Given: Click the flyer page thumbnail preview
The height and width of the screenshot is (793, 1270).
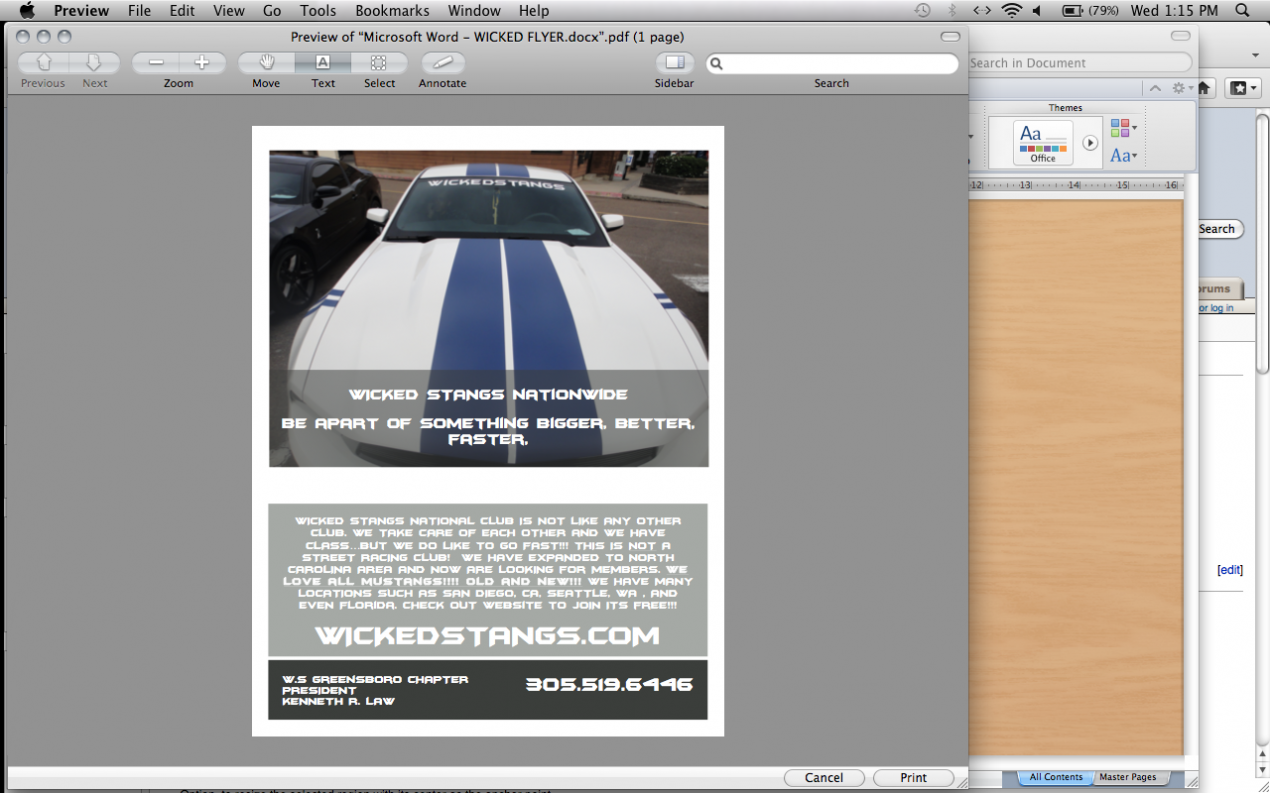Looking at the screenshot, I should coord(488,431).
